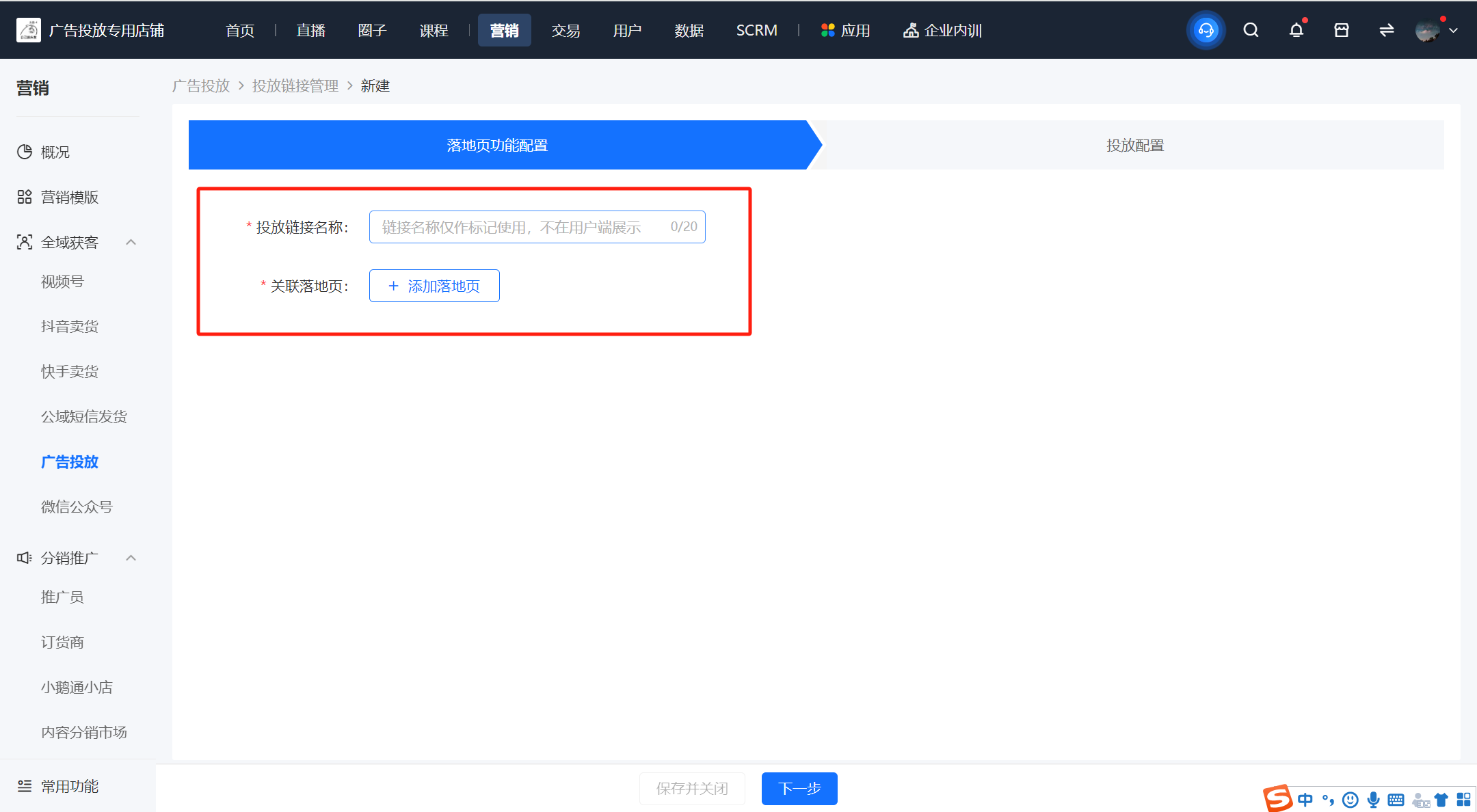The width and height of the screenshot is (1477, 812).
Task: Toggle the 中 Chinese input mode
Action: (1305, 800)
